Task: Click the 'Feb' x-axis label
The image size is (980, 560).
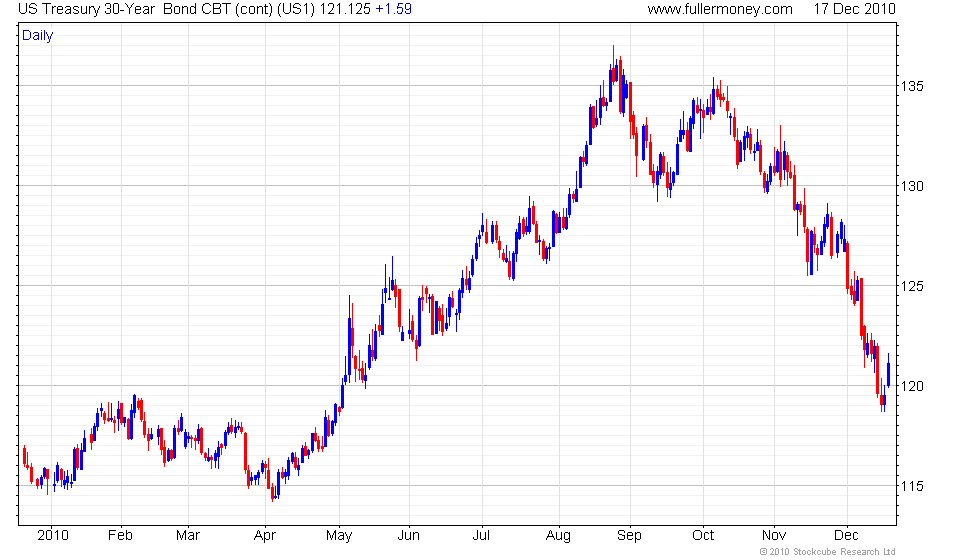Action: (120, 536)
